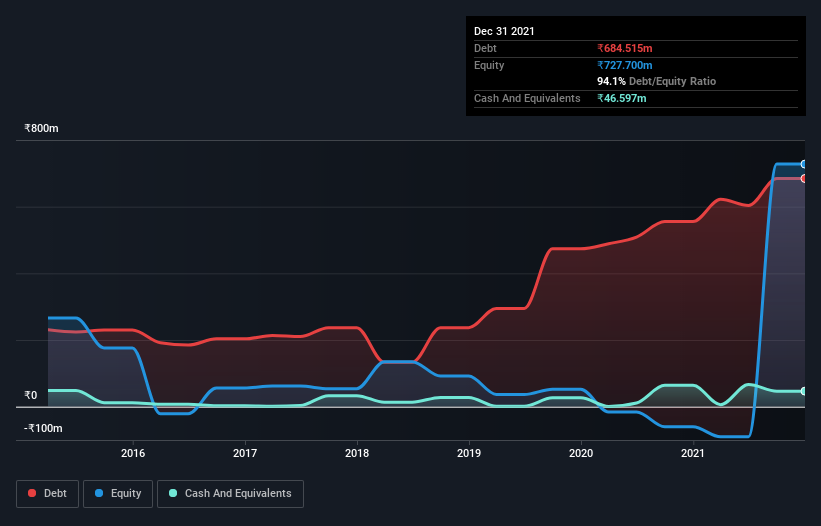Toggle the Cash And Equivalents legend button

230,494
